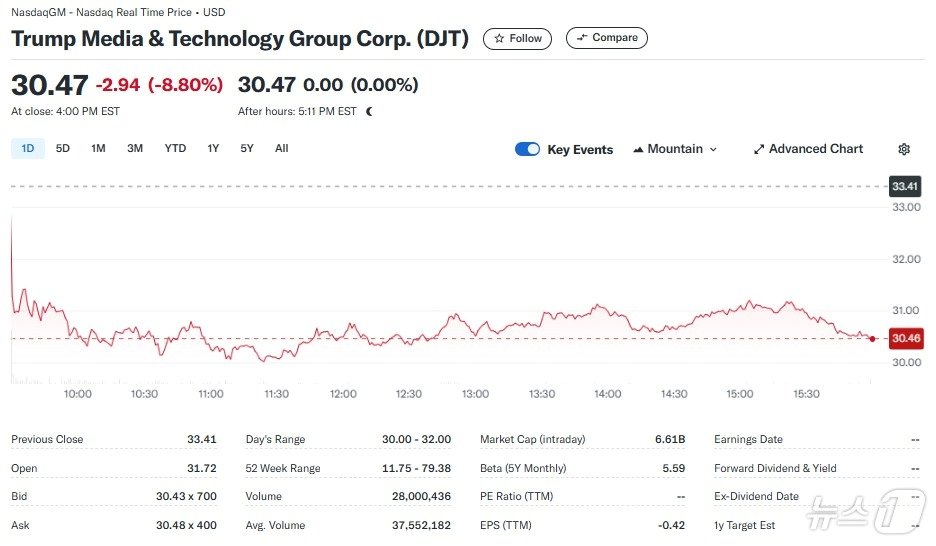Image resolution: width=936 pixels, height=546 pixels.
Task: Select the All time range
Action: pos(282,148)
